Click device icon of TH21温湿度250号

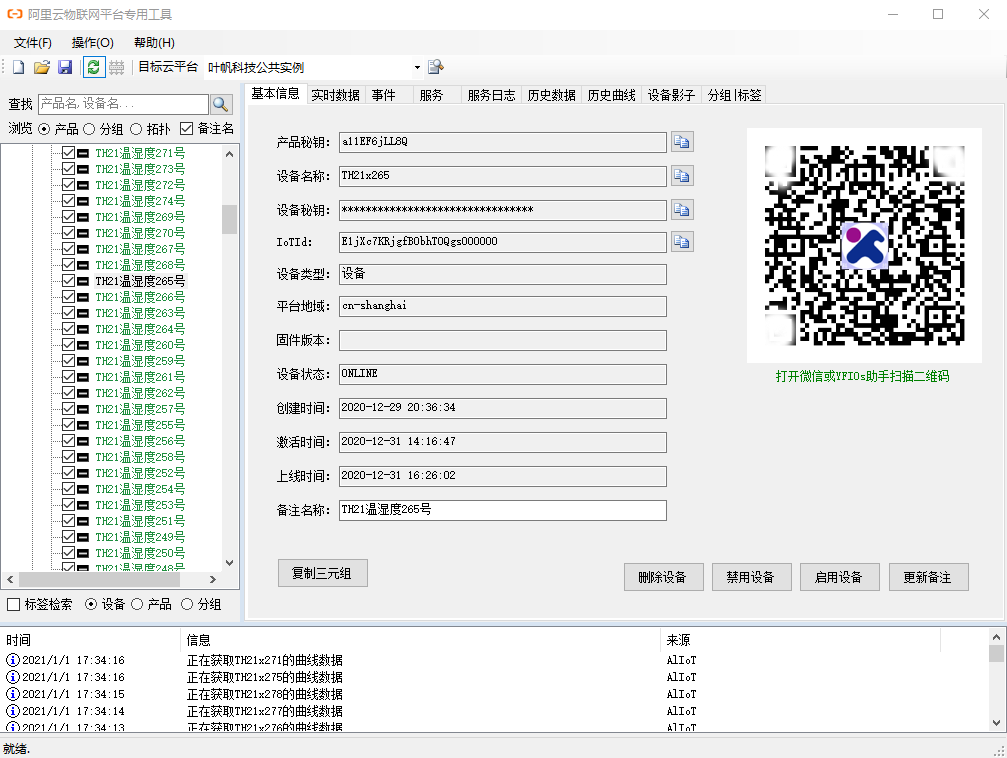tap(83, 553)
